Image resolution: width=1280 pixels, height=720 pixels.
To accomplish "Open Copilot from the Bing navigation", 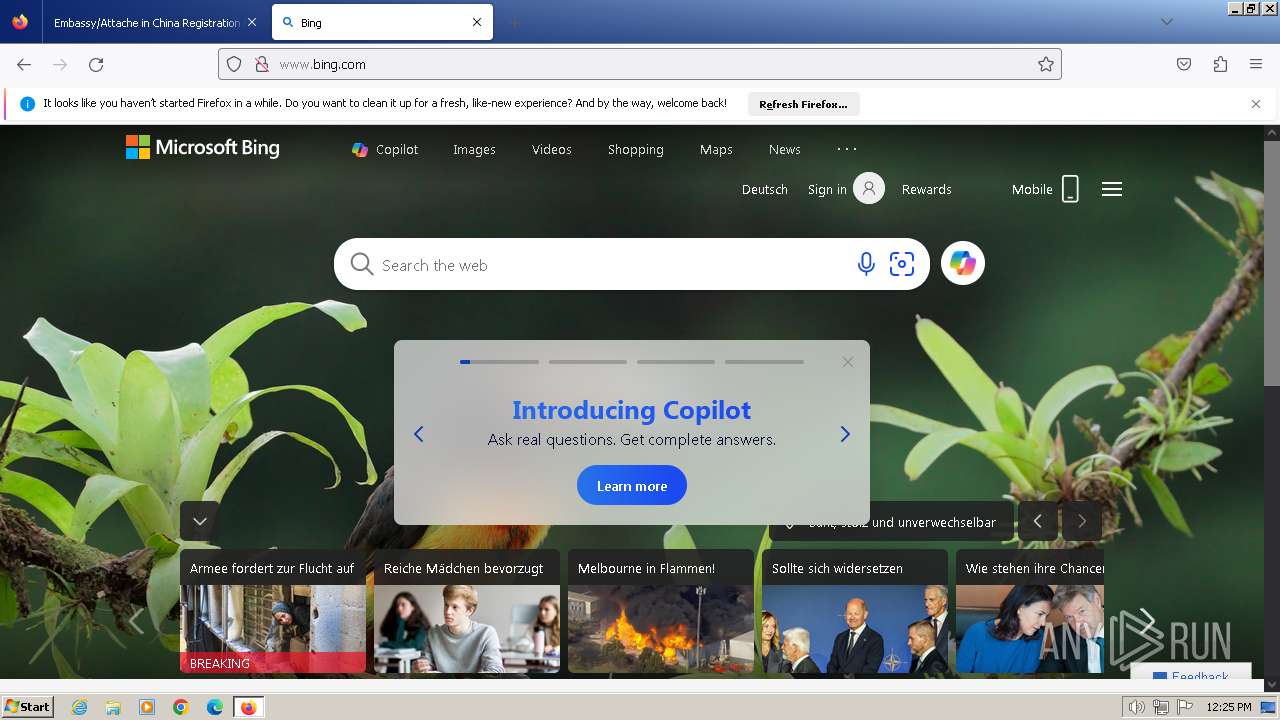I will tap(385, 149).
